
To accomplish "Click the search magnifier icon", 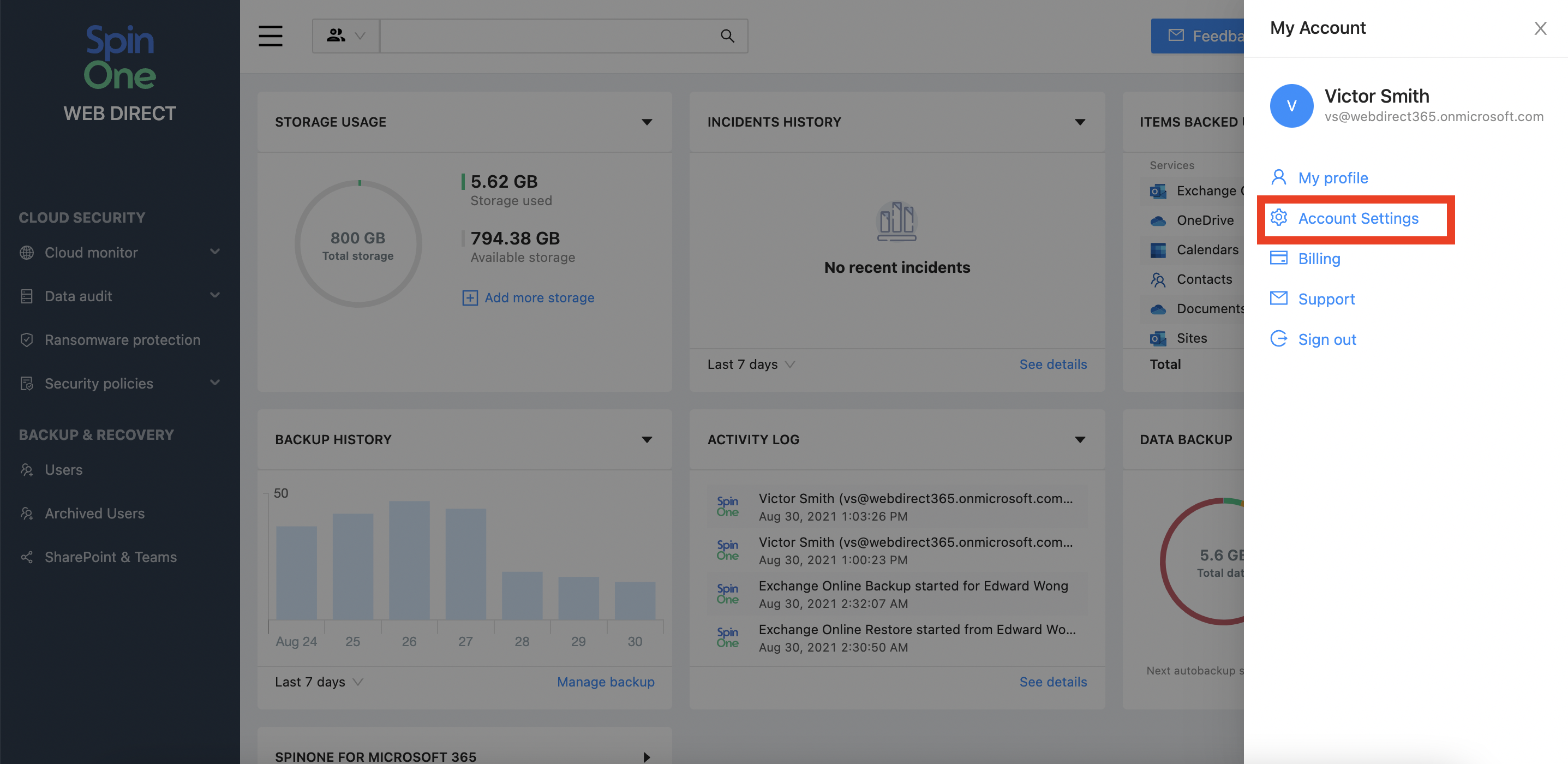I will [727, 36].
